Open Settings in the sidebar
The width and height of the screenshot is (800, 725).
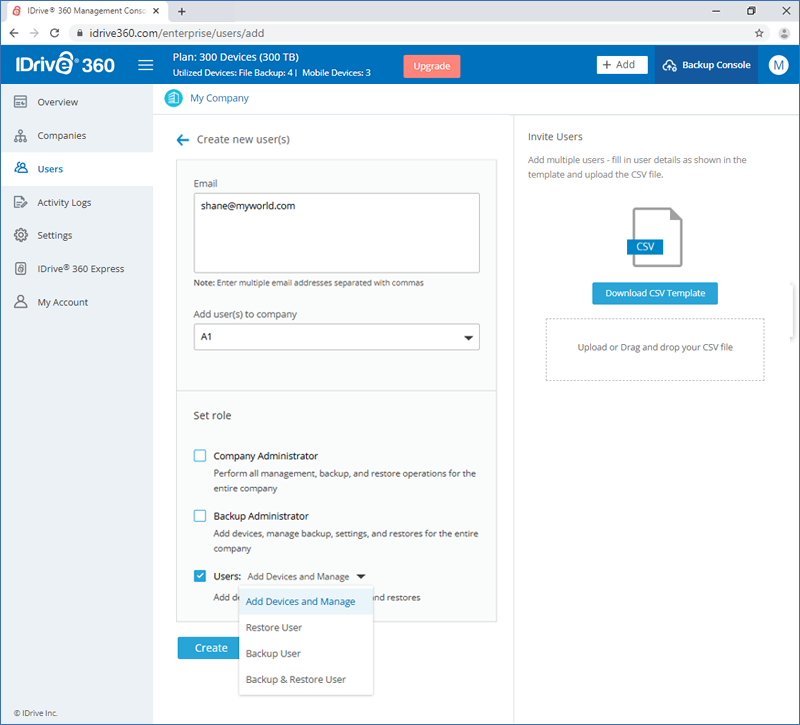[x=77, y=235]
